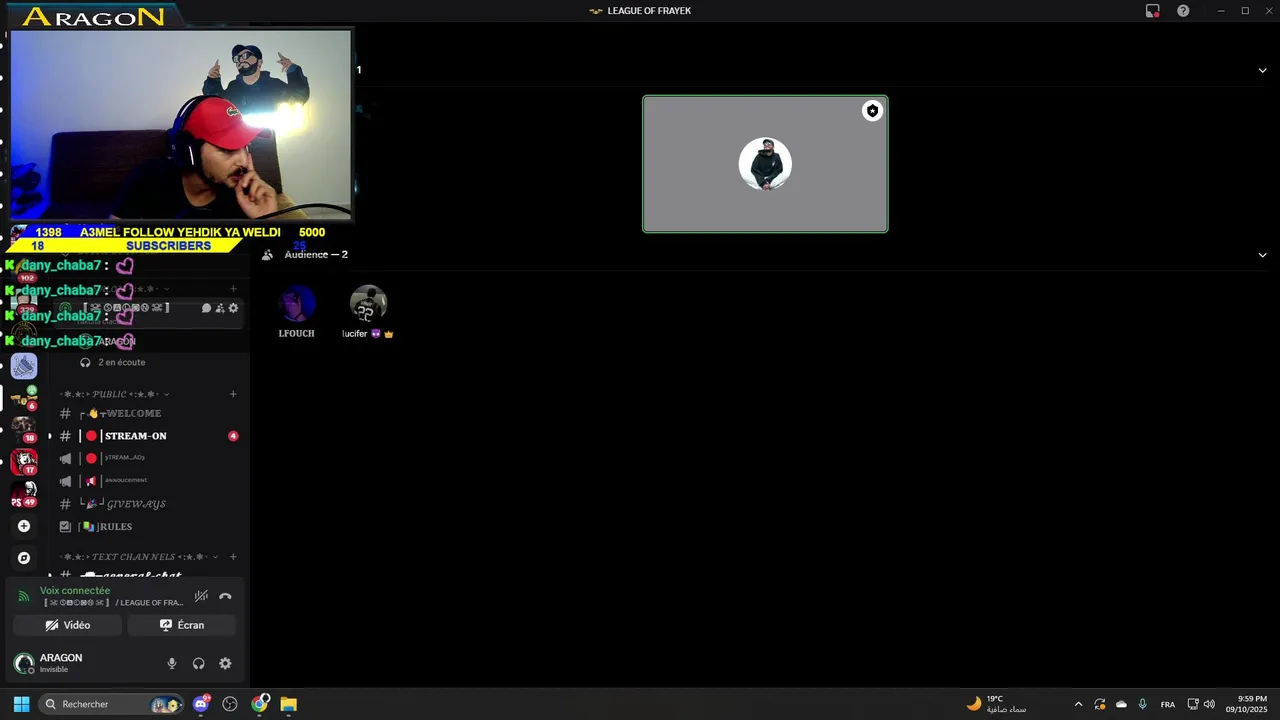Collapse the speakers section chevron
1280x720 pixels.
click(1262, 70)
